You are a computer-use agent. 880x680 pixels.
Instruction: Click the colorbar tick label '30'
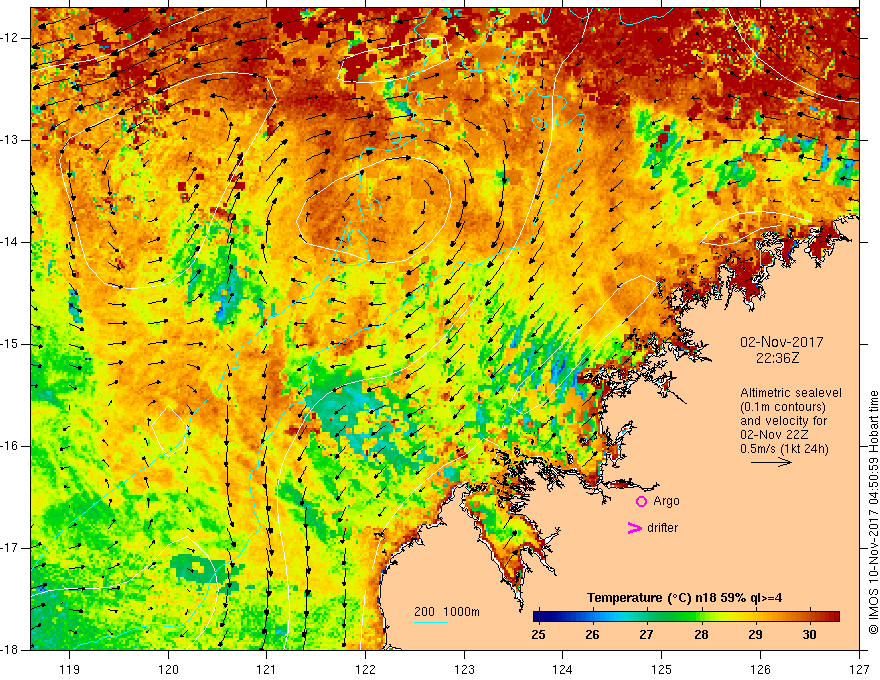point(809,635)
